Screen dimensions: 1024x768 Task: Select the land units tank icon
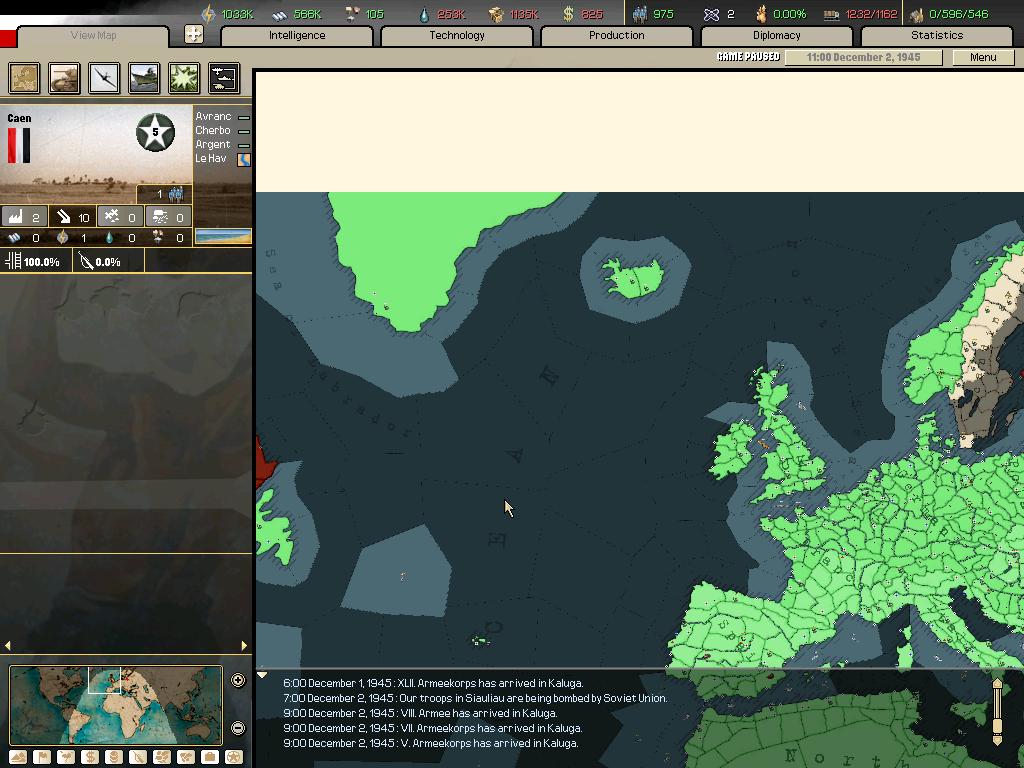tap(64, 78)
